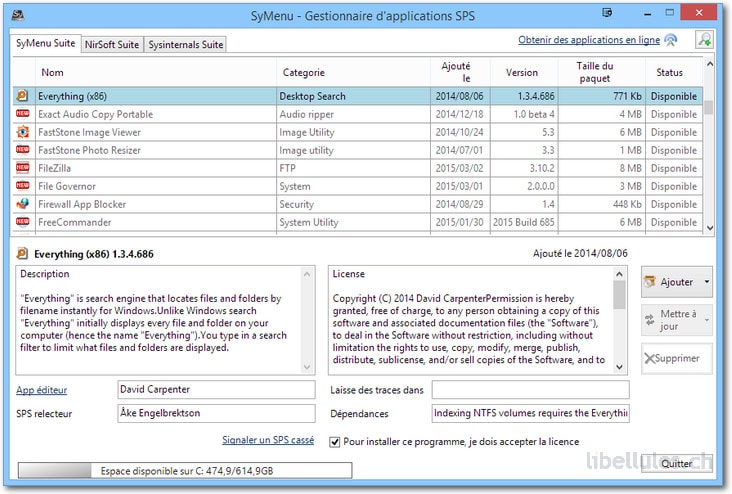
Task: Click the License box scroll up arrow
Action: click(x=619, y=274)
